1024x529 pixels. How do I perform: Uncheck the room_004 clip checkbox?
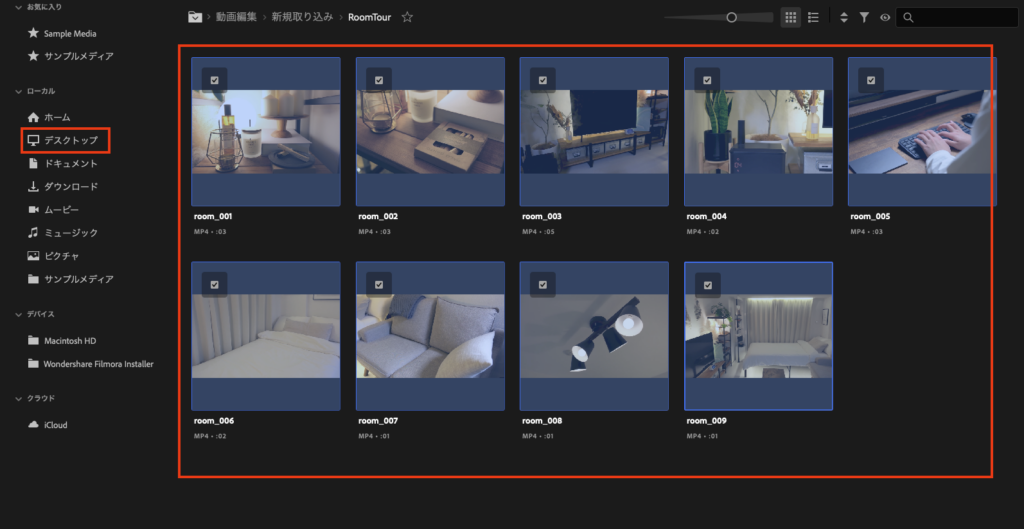coord(707,80)
